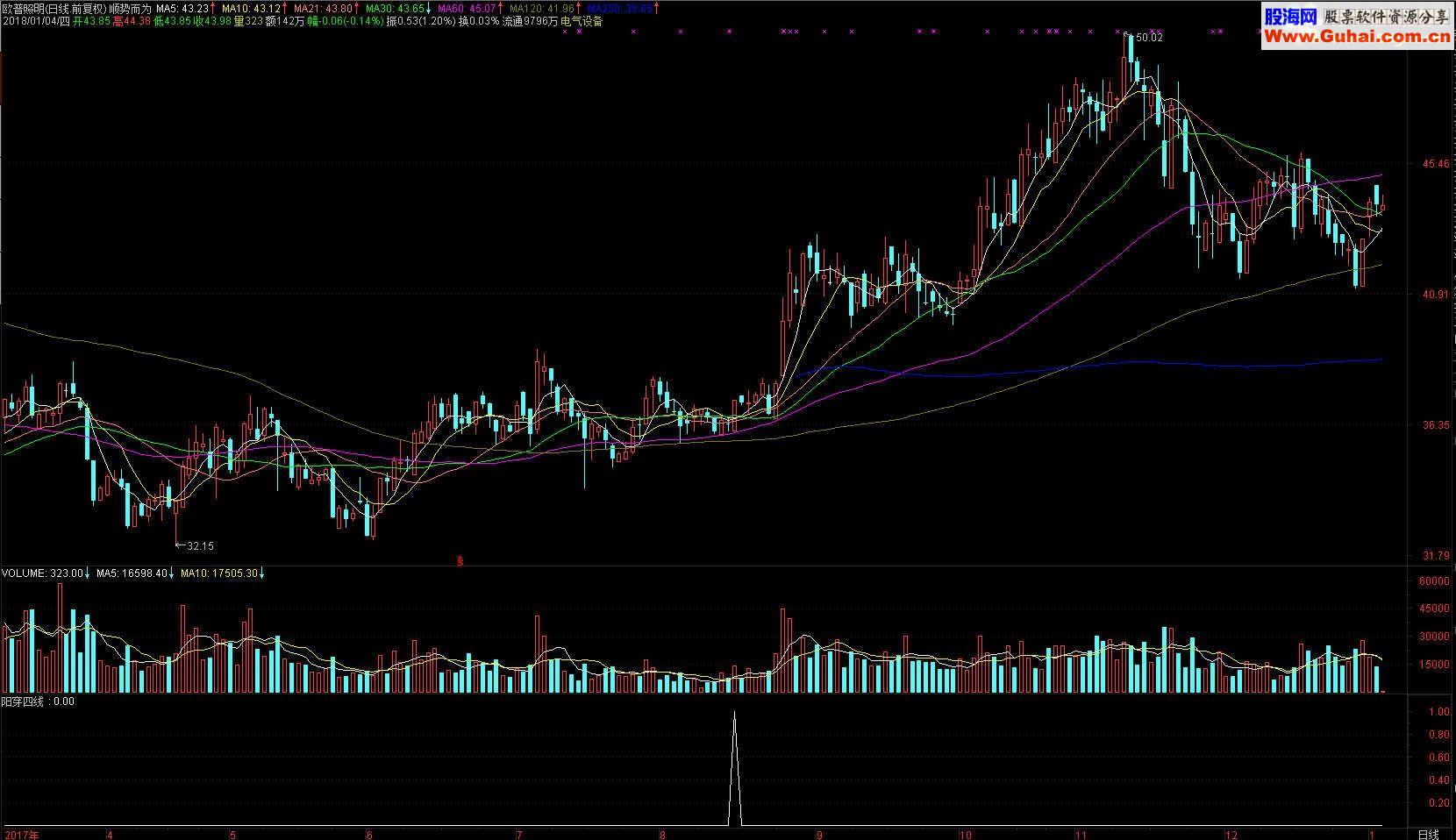This screenshot has width=1456, height=840.
Task: Click the 0.80 indicator axis label
Action: (x=1438, y=735)
